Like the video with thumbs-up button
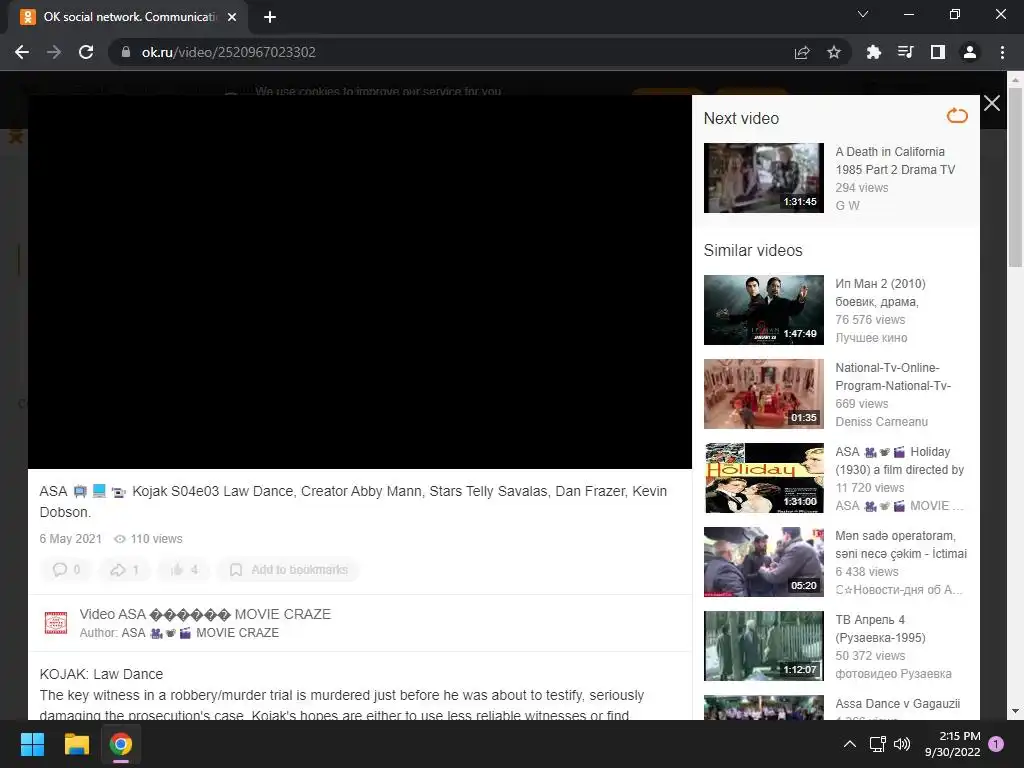Screen dimensions: 1024x768 pyautogui.click(x=184, y=569)
